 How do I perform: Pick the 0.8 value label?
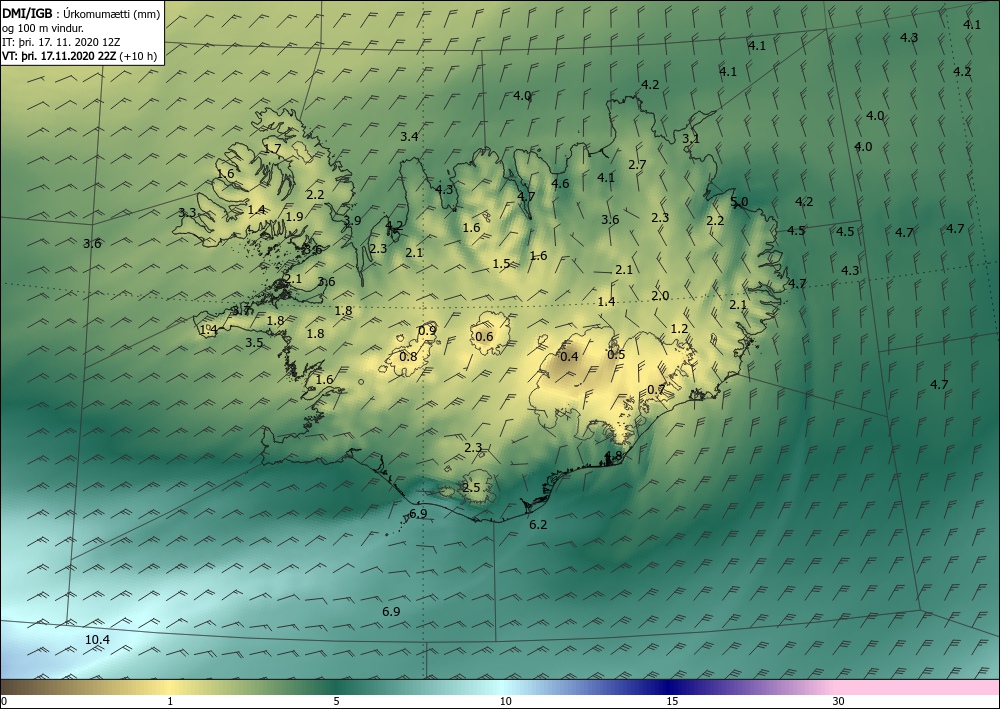pos(408,356)
